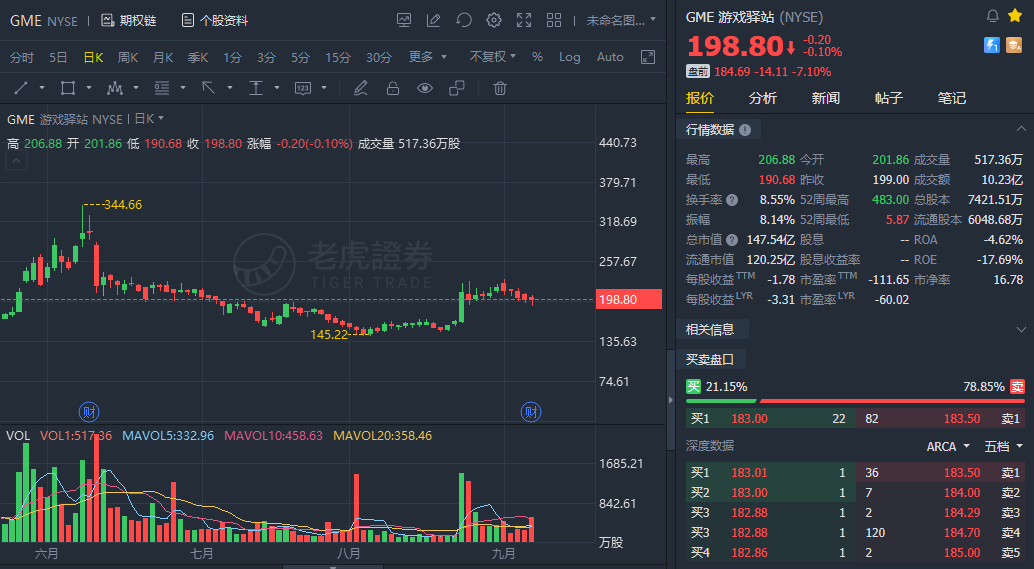This screenshot has height=569, width=1034.
Task: Switch to the 新闻 news tab
Action: [x=826, y=98]
